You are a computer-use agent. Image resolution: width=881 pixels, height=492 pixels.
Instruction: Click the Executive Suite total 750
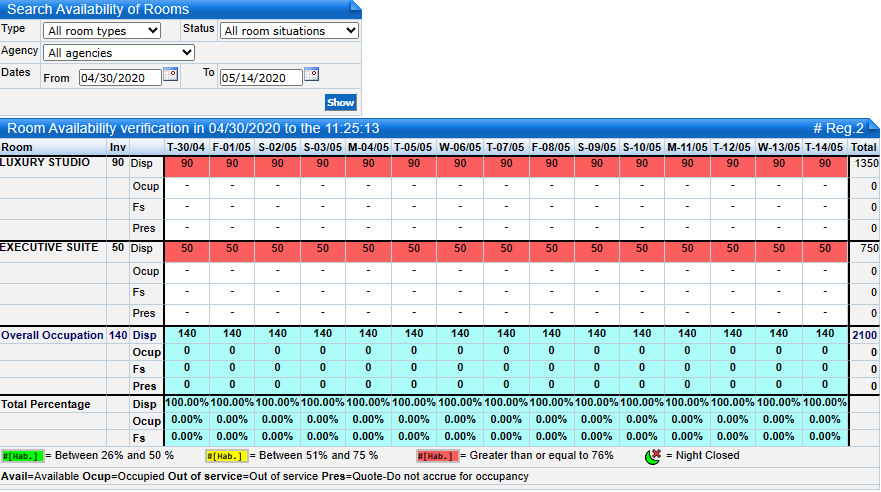(x=869, y=248)
